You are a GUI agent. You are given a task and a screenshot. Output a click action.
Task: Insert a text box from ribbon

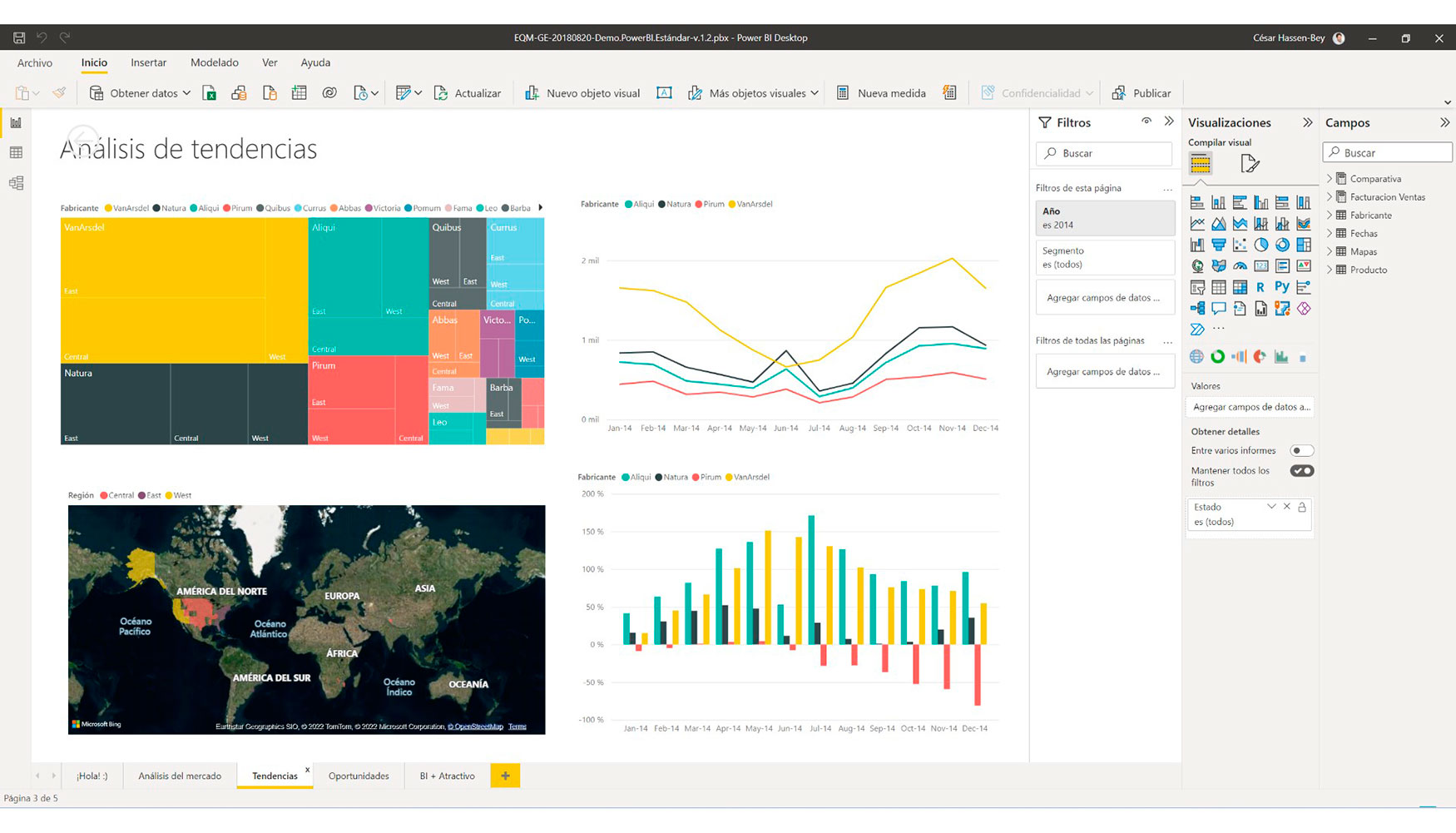[664, 93]
